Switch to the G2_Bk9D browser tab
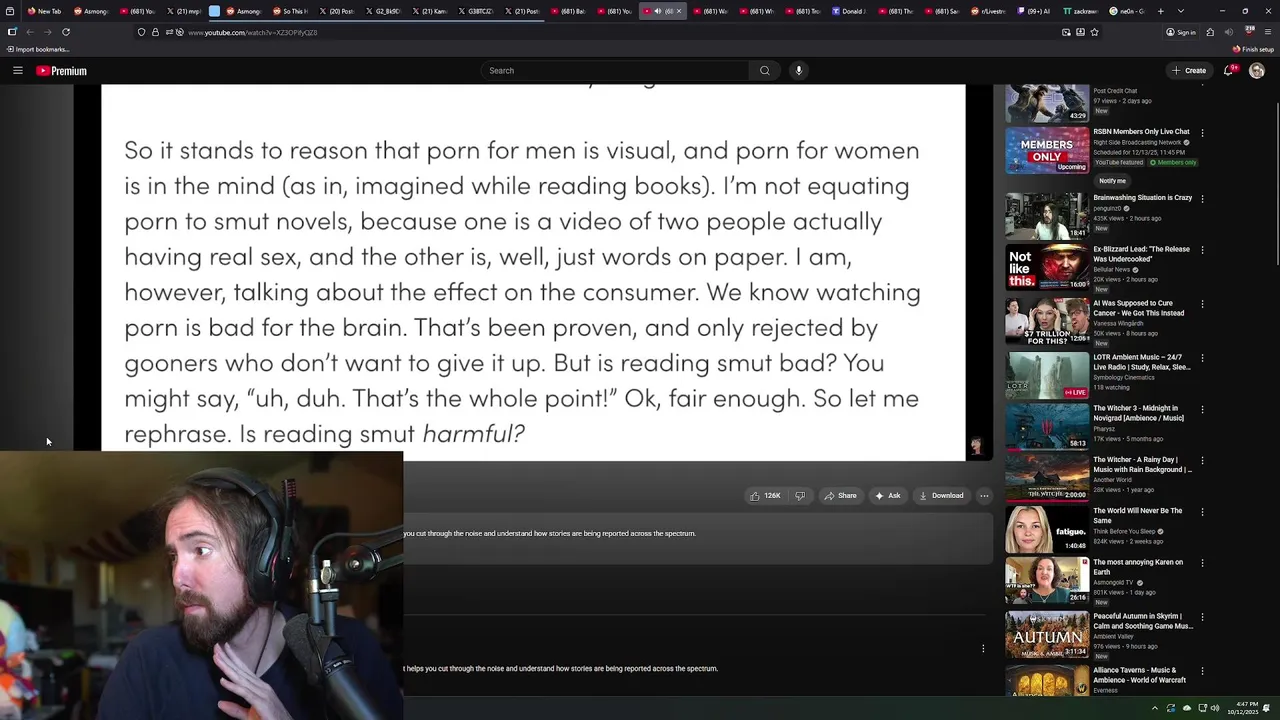Viewport: 1280px width, 720px height. pyautogui.click(x=384, y=11)
